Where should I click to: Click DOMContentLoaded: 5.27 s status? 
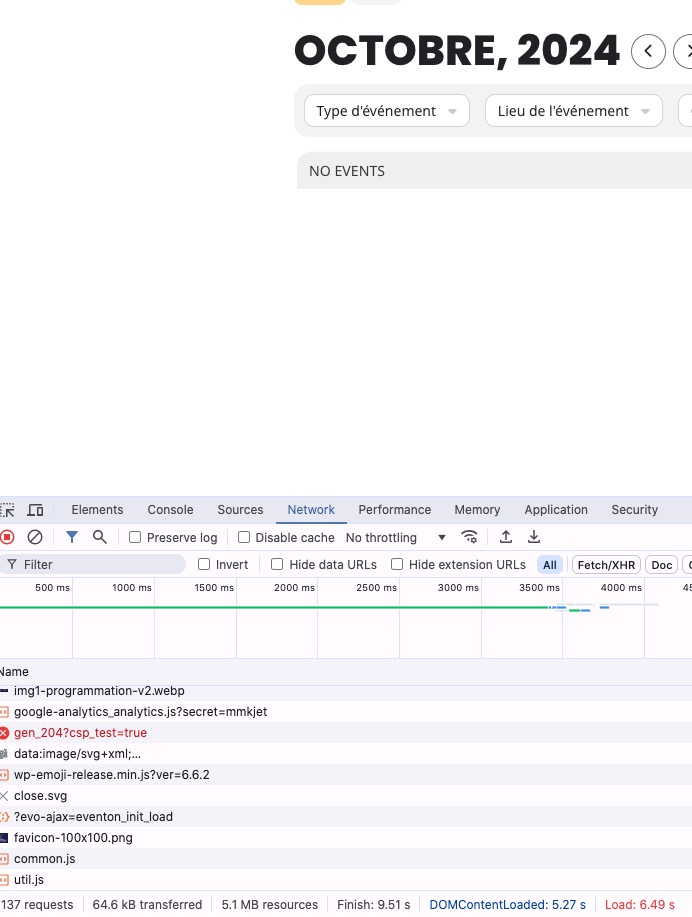pyautogui.click(x=507, y=905)
